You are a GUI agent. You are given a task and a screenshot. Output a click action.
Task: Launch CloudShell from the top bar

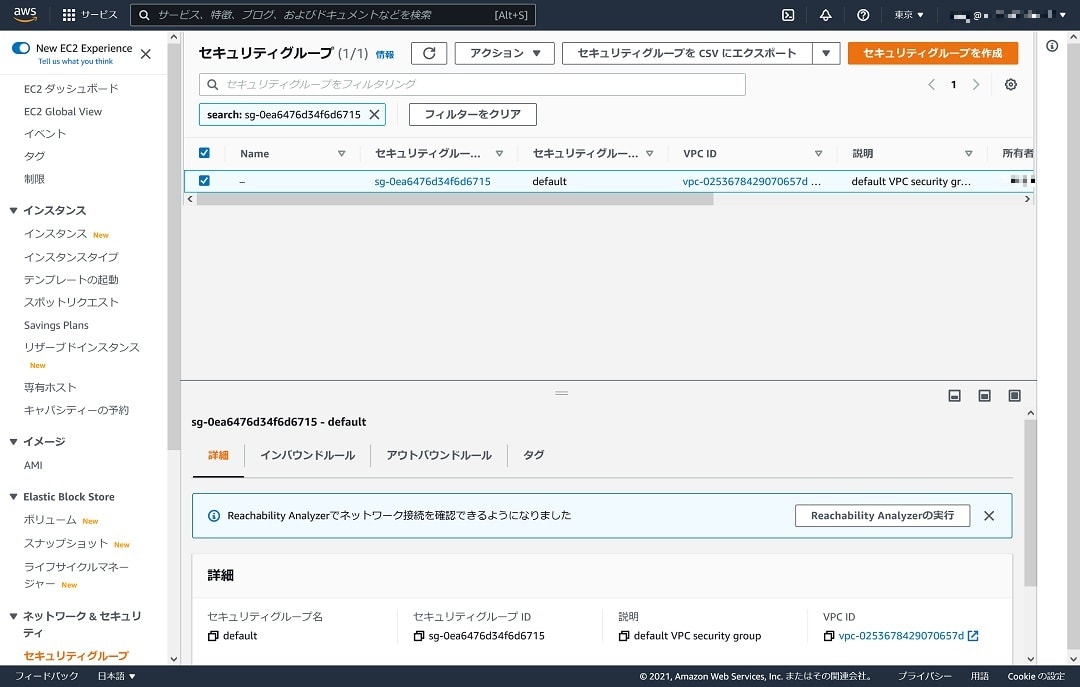(788, 14)
